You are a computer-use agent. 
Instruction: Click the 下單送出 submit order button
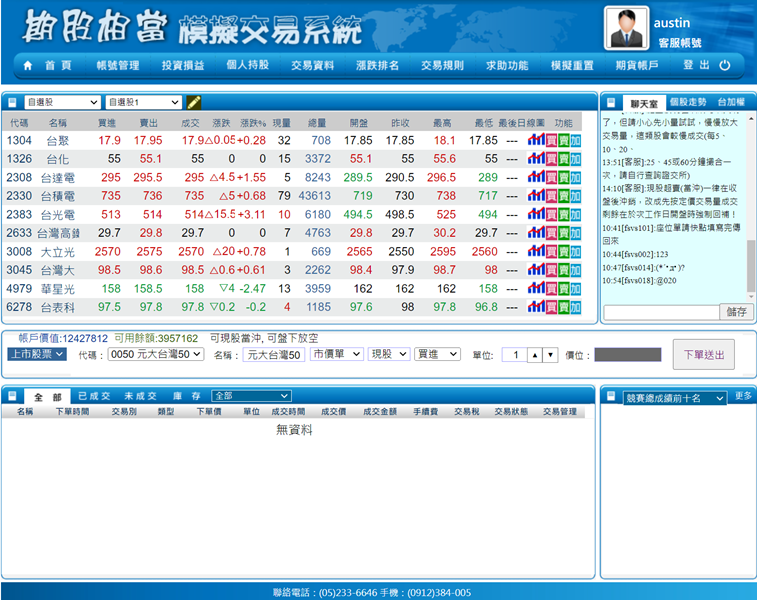click(705, 354)
